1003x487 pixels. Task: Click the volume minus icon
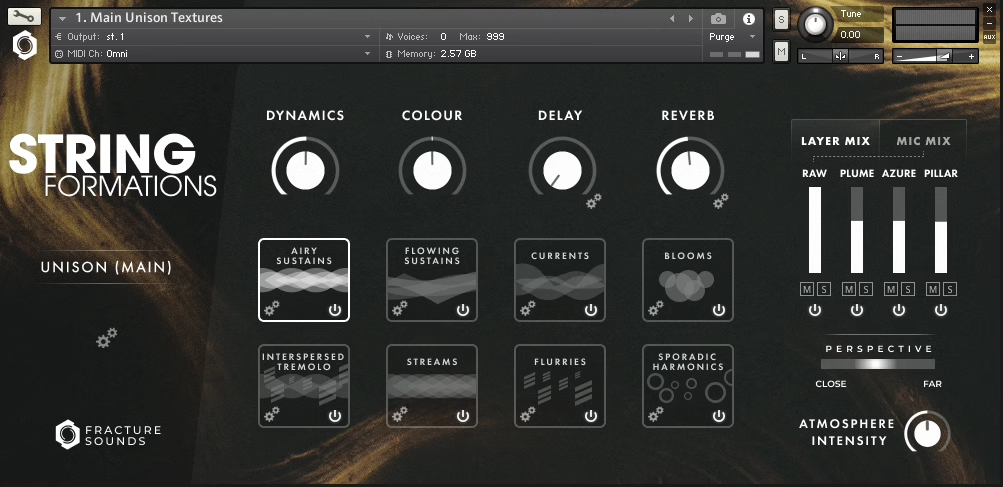click(x=899, y=56)
